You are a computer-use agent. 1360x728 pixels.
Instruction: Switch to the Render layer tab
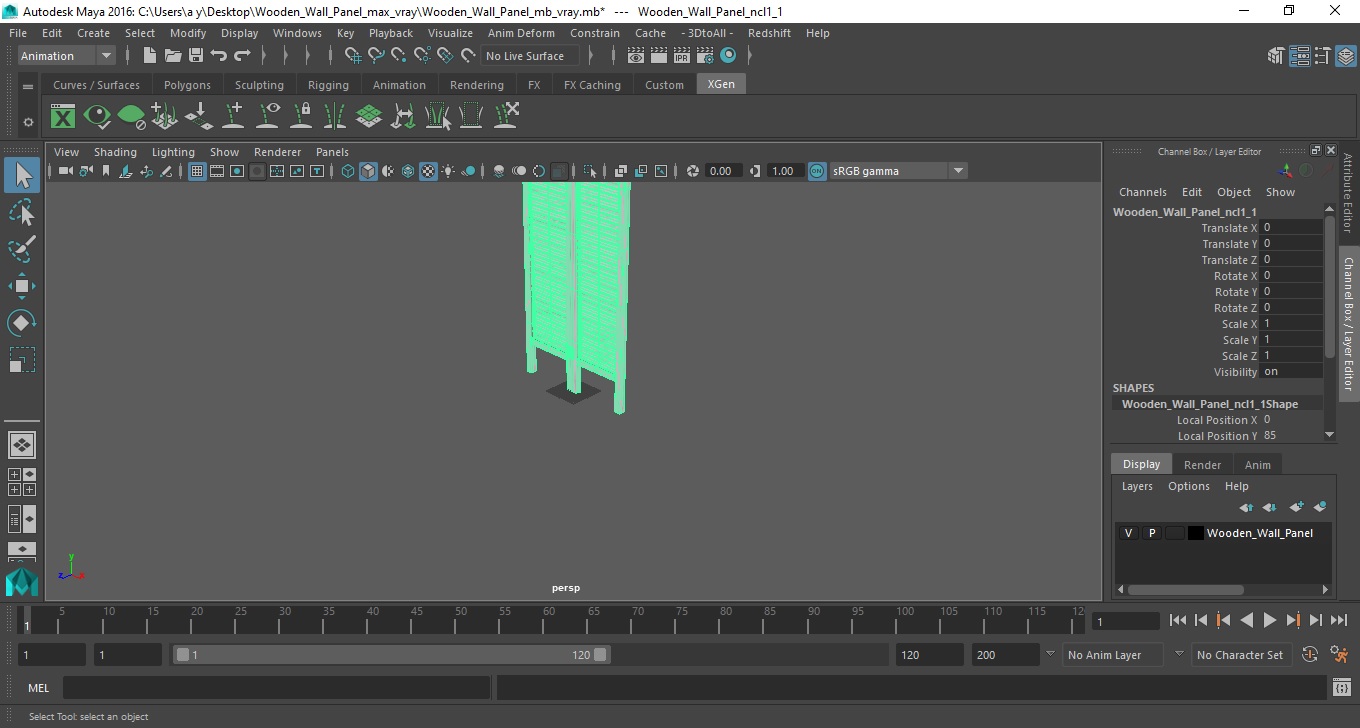1202,465
